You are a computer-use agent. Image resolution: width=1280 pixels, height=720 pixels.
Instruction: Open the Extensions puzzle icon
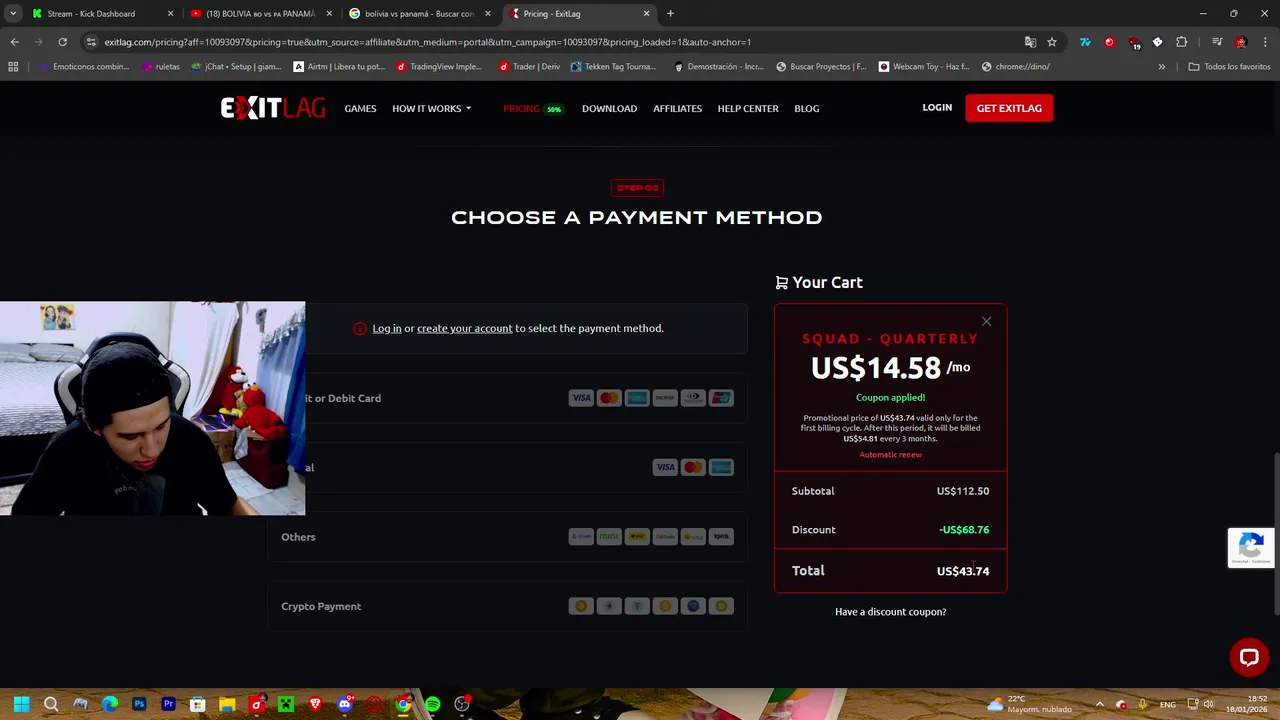(1181, 42)
